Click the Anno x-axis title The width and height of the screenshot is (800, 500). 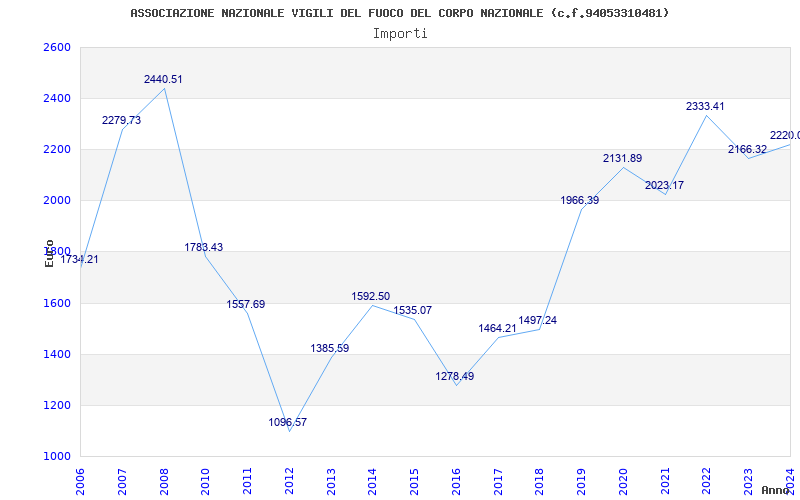pyautogui.click(x=776, y=490)
